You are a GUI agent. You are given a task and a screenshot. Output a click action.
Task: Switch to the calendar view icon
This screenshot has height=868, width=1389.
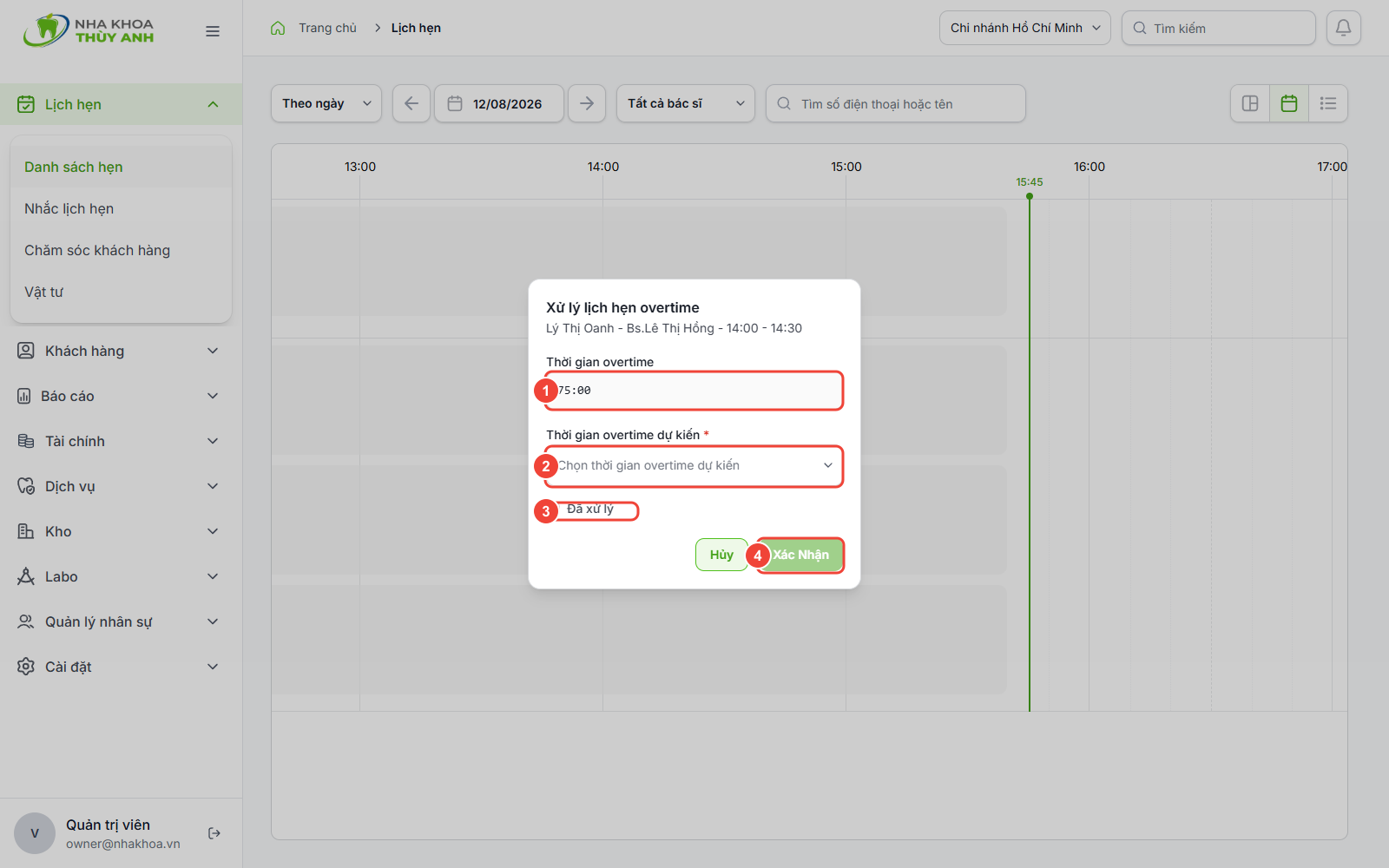(x=1289, y=103)
